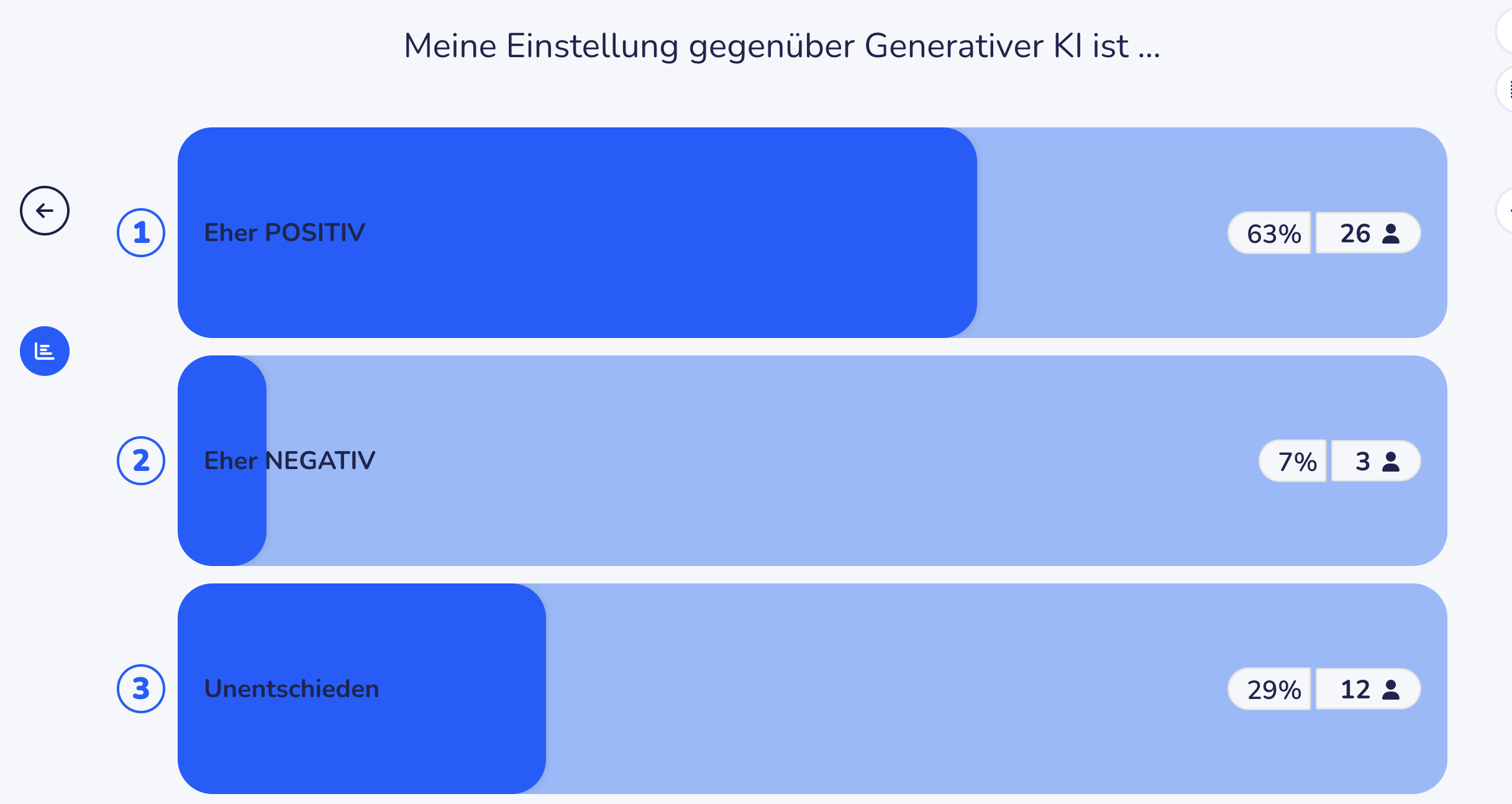Click the person icon in the 7% row
The image size is (1512, 804).
point(1391,462)
